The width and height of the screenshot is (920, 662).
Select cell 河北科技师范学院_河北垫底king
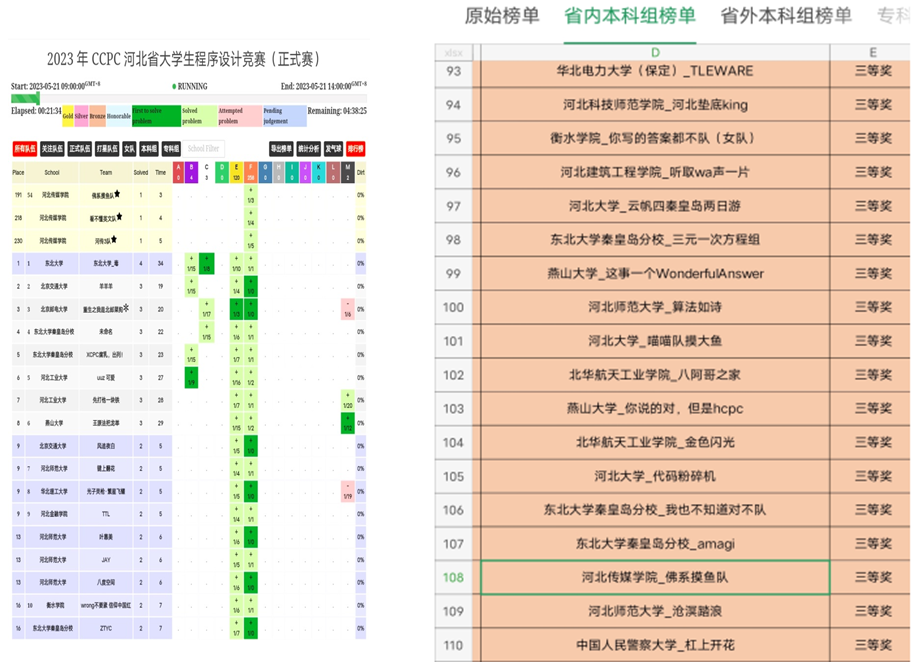[655, 105]
